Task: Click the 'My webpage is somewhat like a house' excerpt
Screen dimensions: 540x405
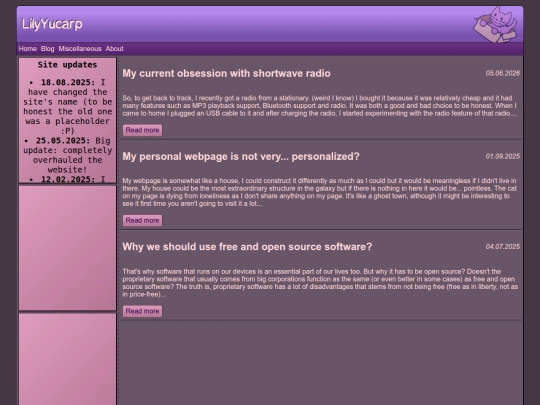Action: [x=320, y=192]
